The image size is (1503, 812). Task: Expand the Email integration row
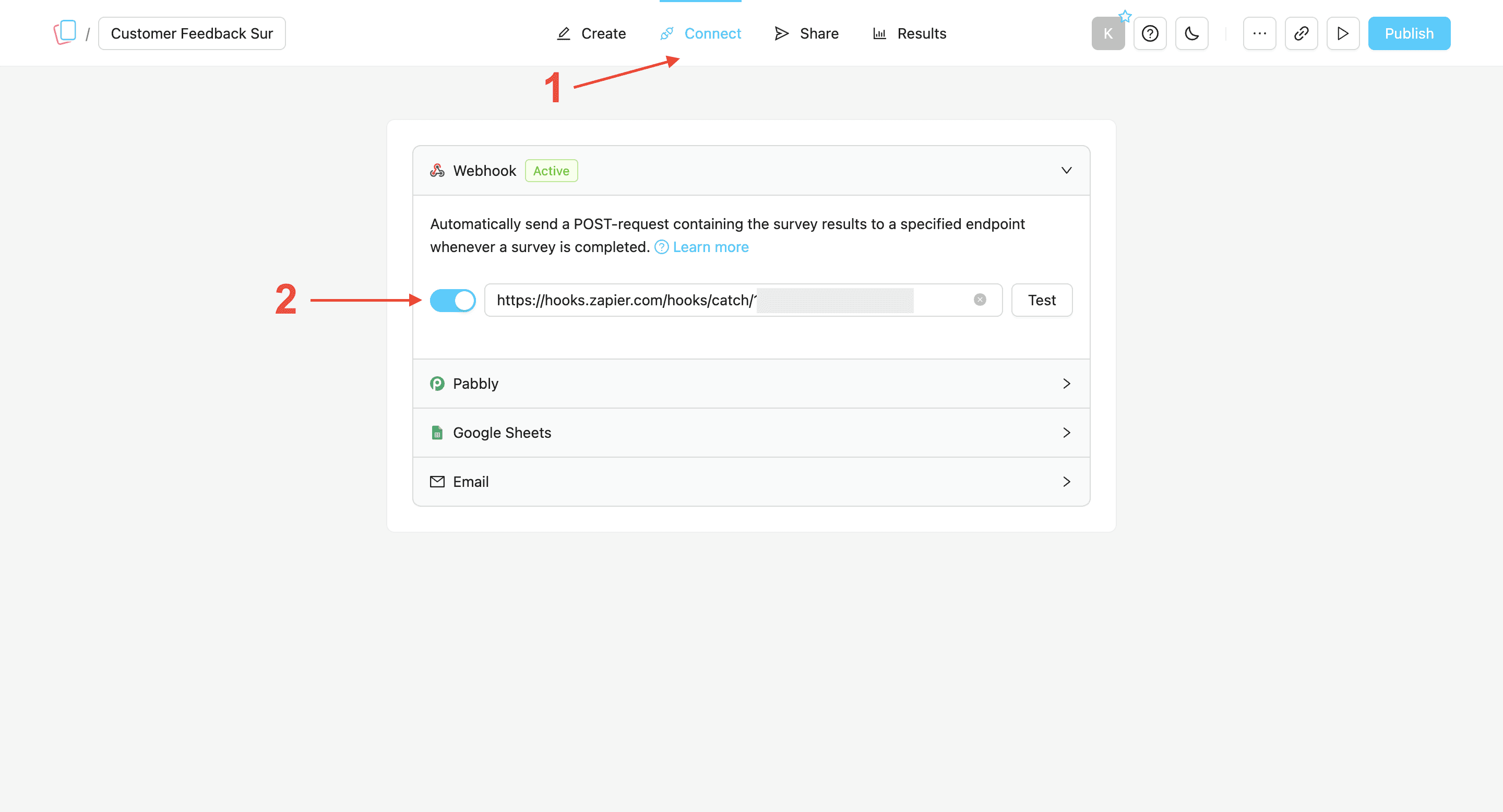pyautogui.click(x=1067, y=481)
